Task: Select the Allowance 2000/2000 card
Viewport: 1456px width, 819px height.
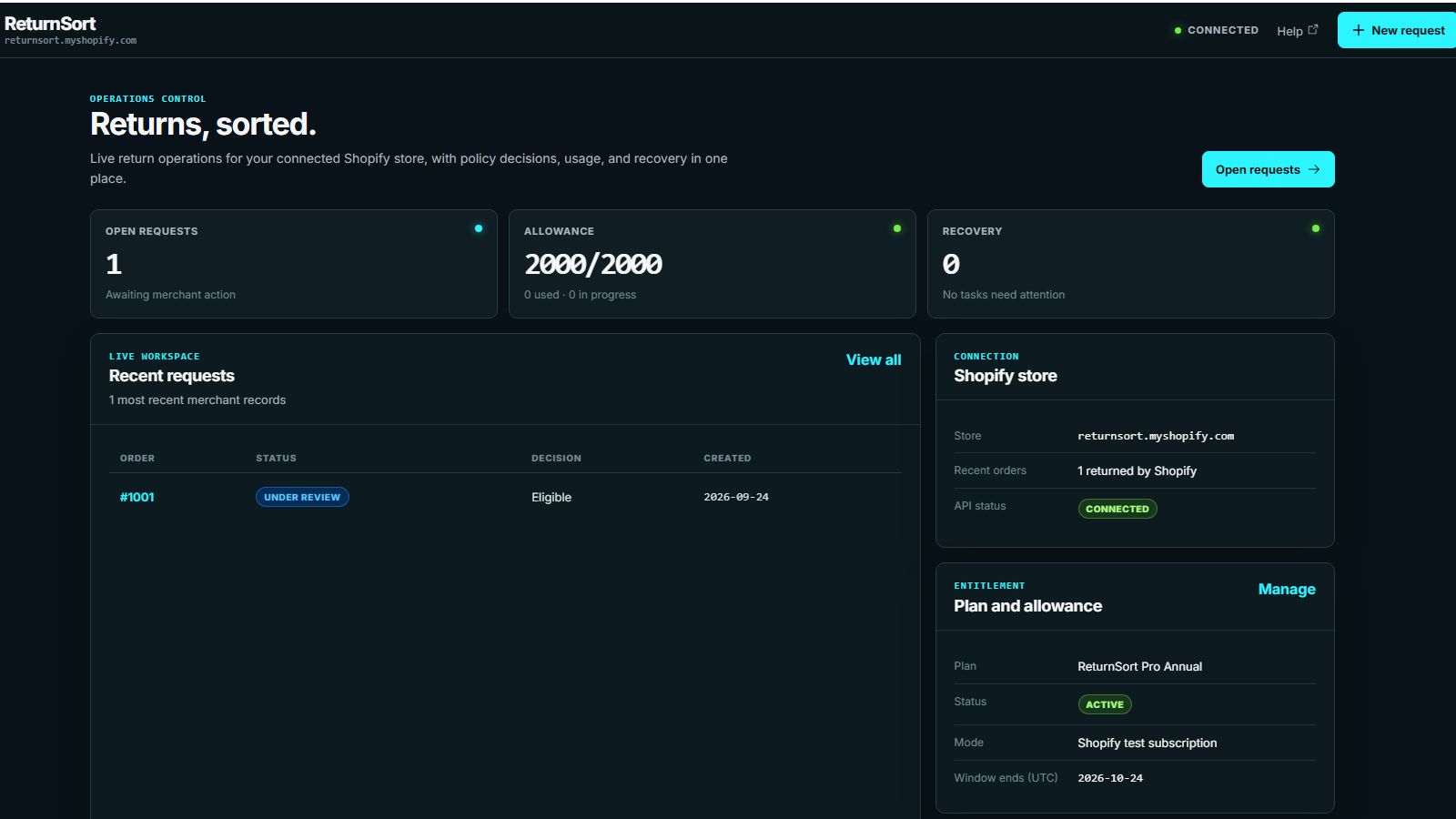Action: (713, 264)
